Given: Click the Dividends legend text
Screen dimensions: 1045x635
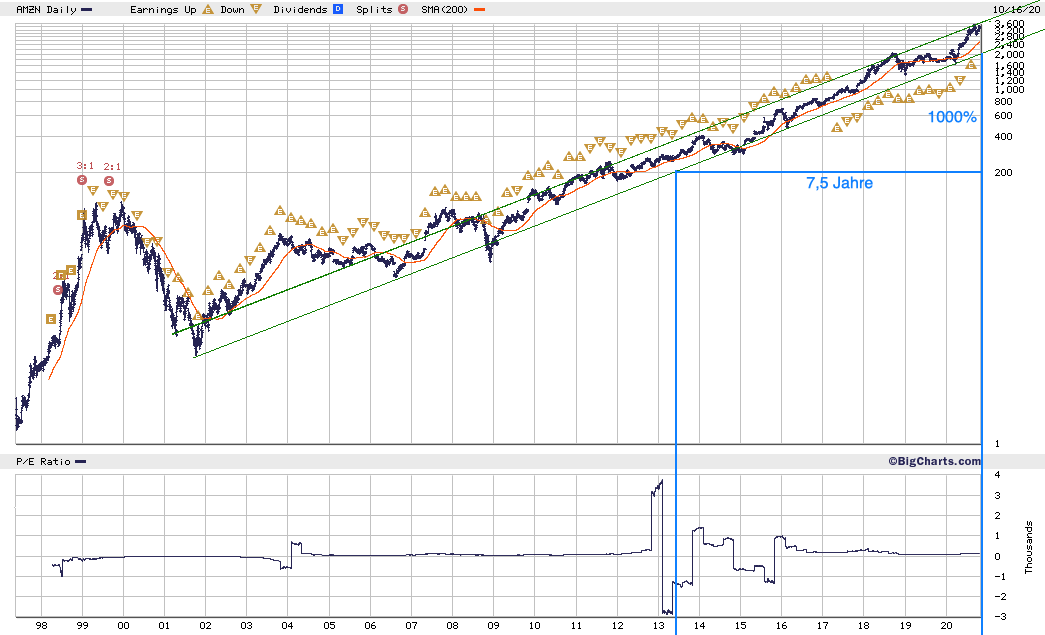Looking at the screenshot, I should [301, 10].
